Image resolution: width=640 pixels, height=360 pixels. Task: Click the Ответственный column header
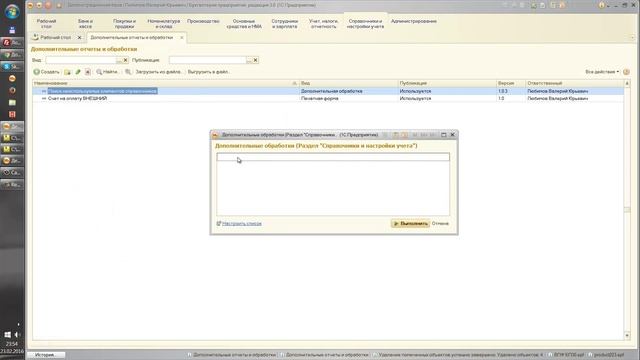pos(574,83)
